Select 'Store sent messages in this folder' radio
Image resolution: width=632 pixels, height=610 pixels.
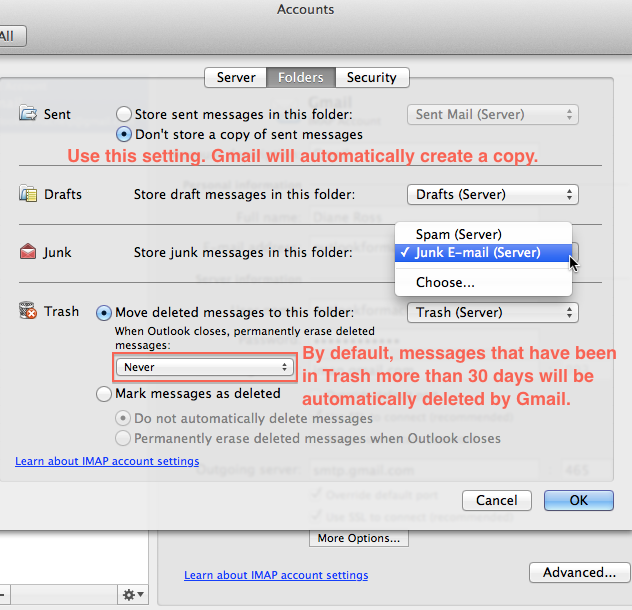pos(124,114)
